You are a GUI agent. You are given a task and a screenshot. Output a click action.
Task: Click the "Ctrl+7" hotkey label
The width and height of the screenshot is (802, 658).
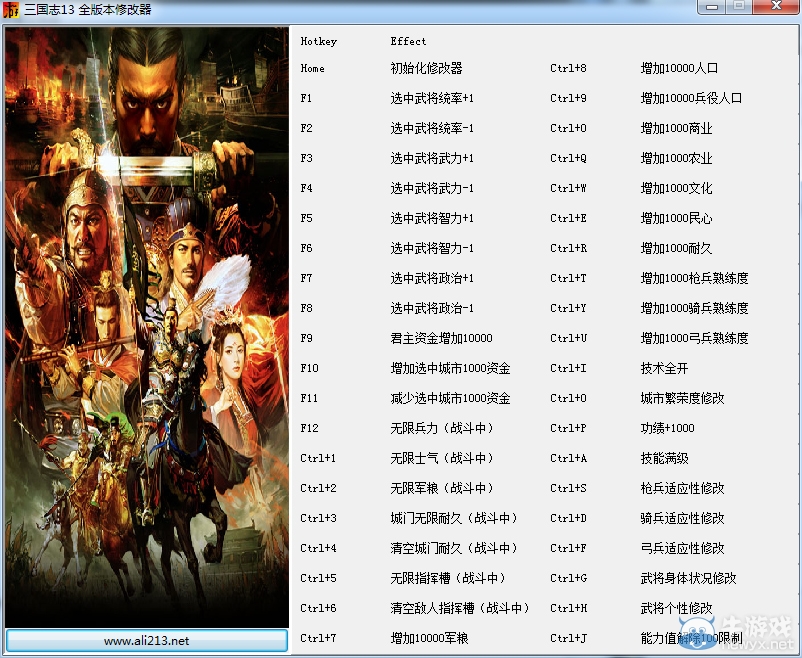(x=318, y=638)
